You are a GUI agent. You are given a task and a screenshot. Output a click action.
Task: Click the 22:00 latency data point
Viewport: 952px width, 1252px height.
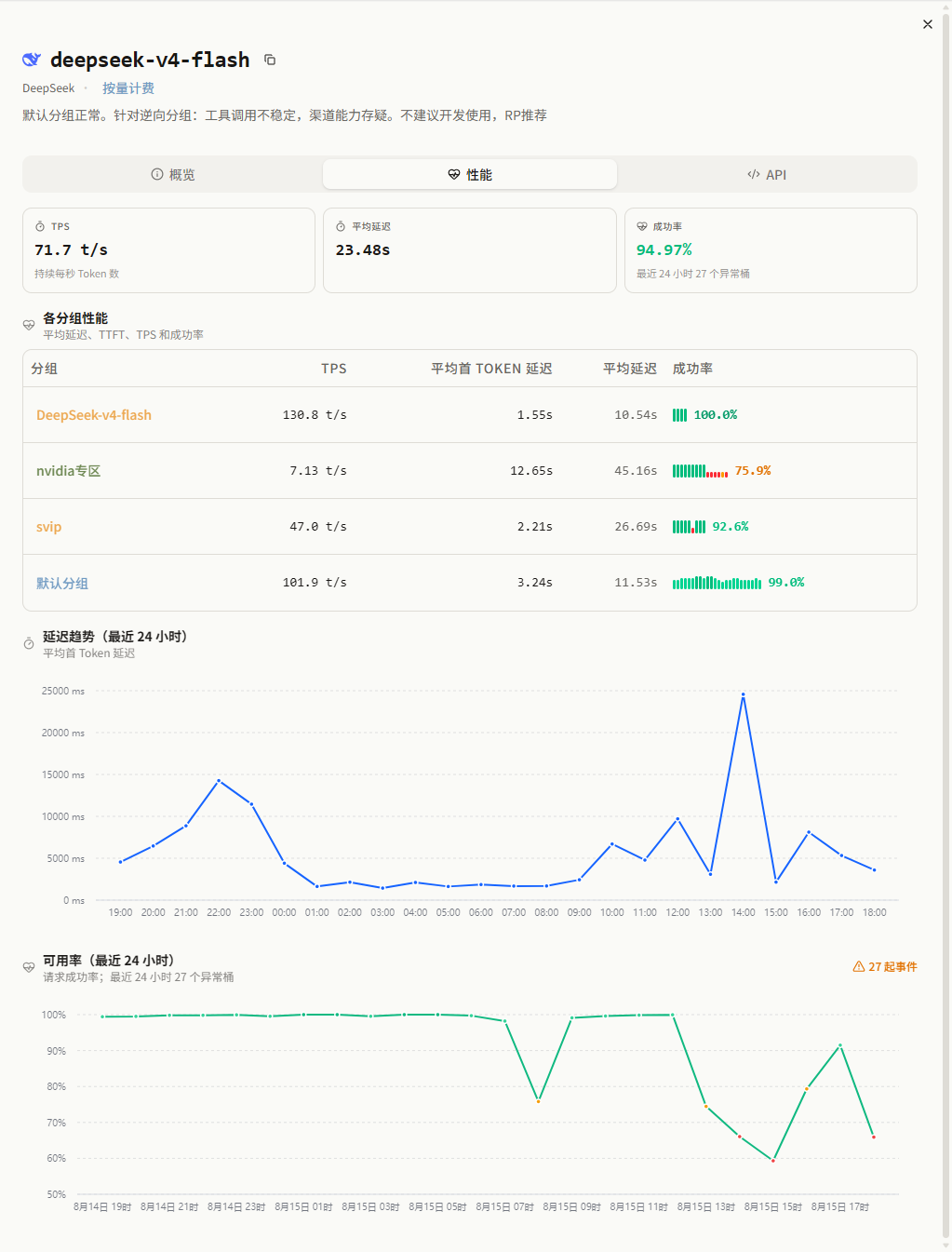(219, 780)
